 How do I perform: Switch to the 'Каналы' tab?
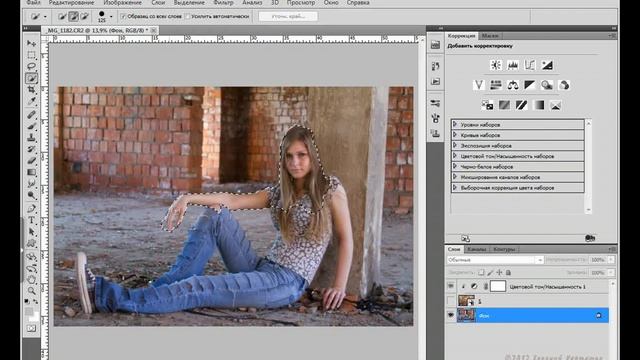pos(476,249)
